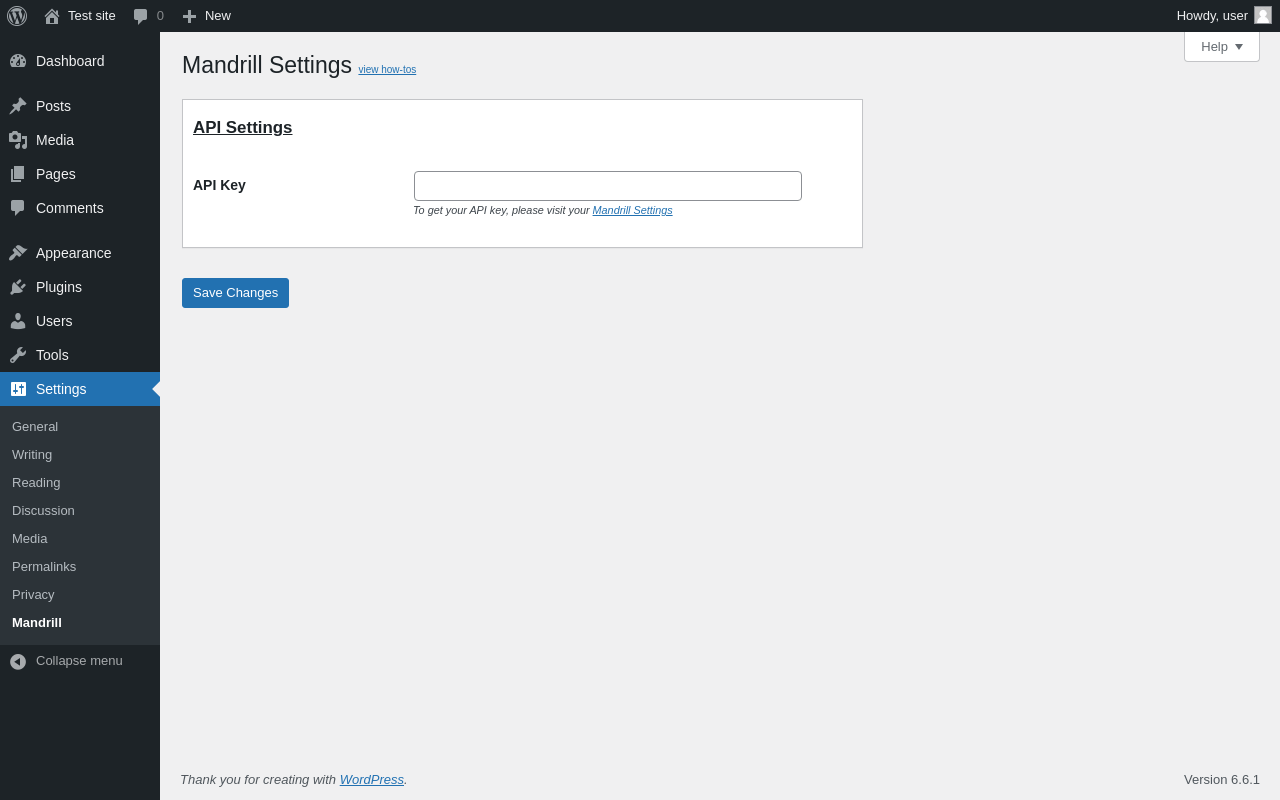
Task: Follow the Mandrill Settings link
Action: click(632, 210)
